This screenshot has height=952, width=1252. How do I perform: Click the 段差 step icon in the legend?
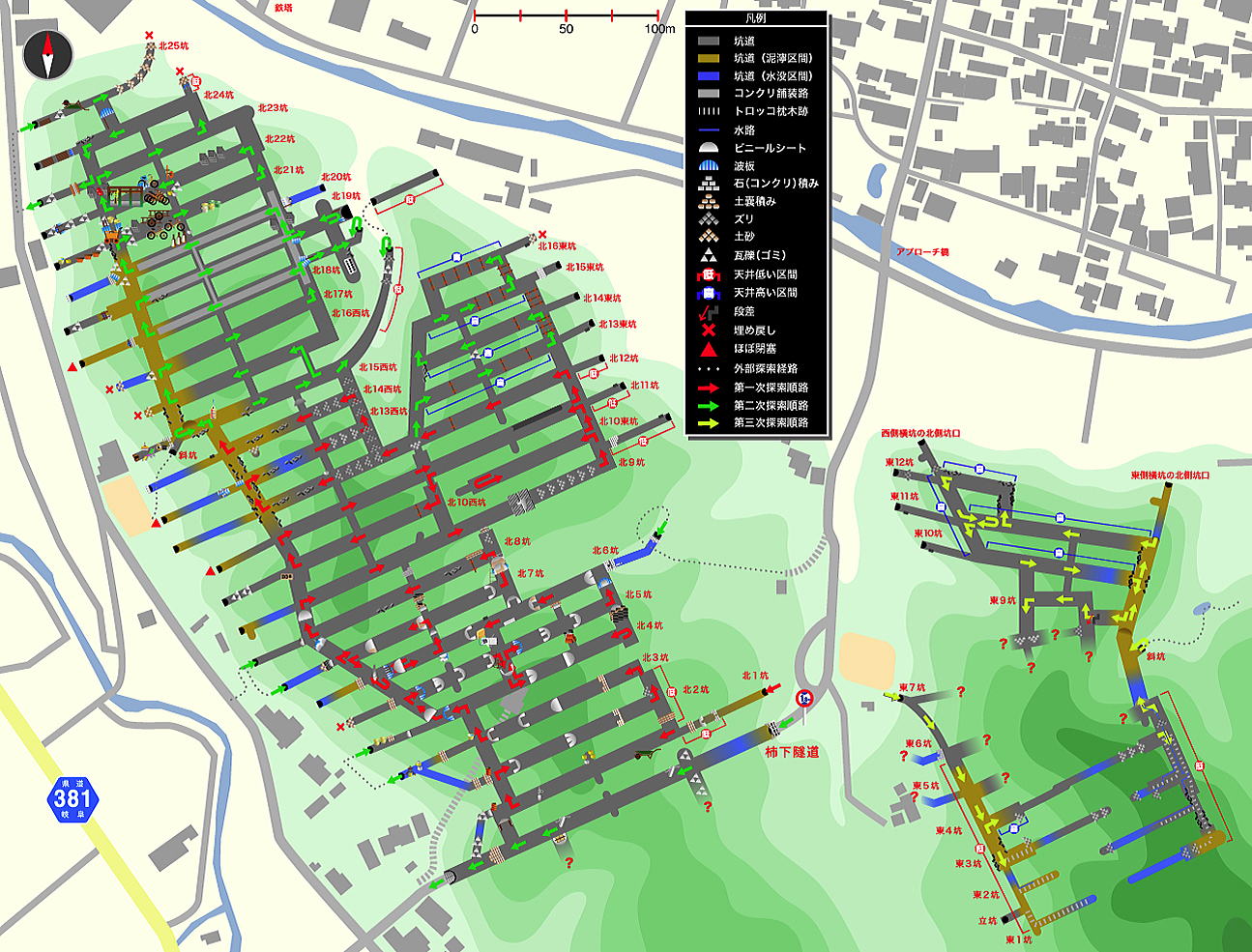point(710,311)
